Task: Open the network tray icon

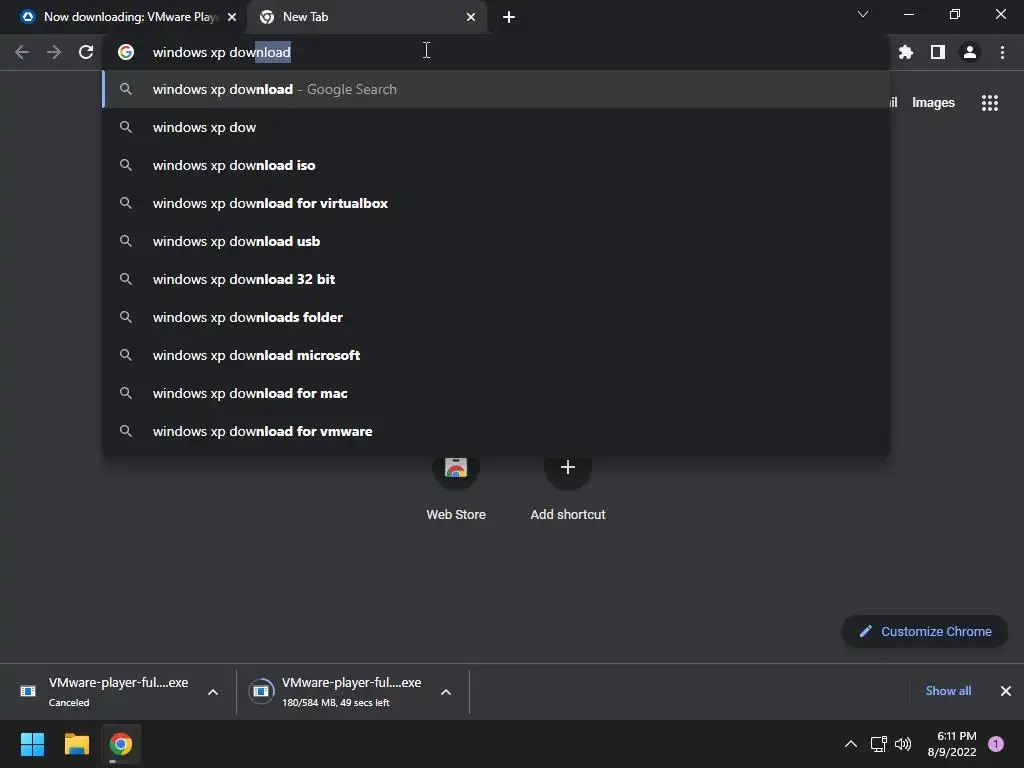Action: [878, 744]
